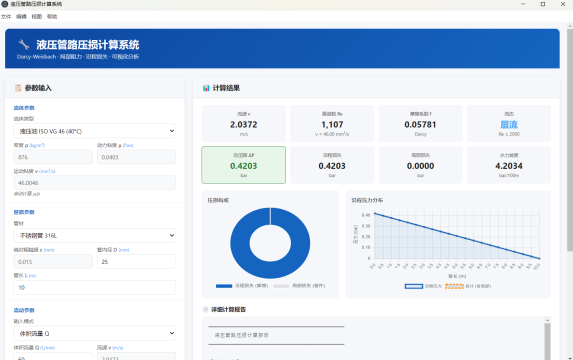This screenshot has height=360, width=573.
Task: Toggle the 沿程压力 legend in the line chart
Action: click(423, 286)
